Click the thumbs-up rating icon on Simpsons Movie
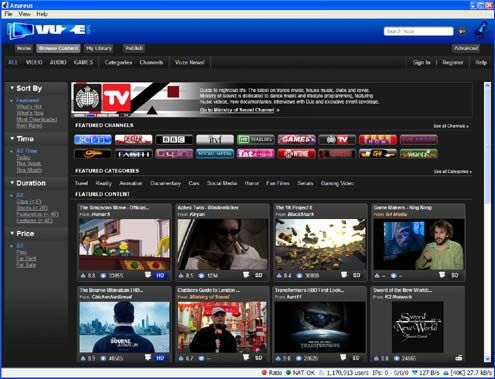This screenshot has height=379, width=495. click(x=83, y=276)
